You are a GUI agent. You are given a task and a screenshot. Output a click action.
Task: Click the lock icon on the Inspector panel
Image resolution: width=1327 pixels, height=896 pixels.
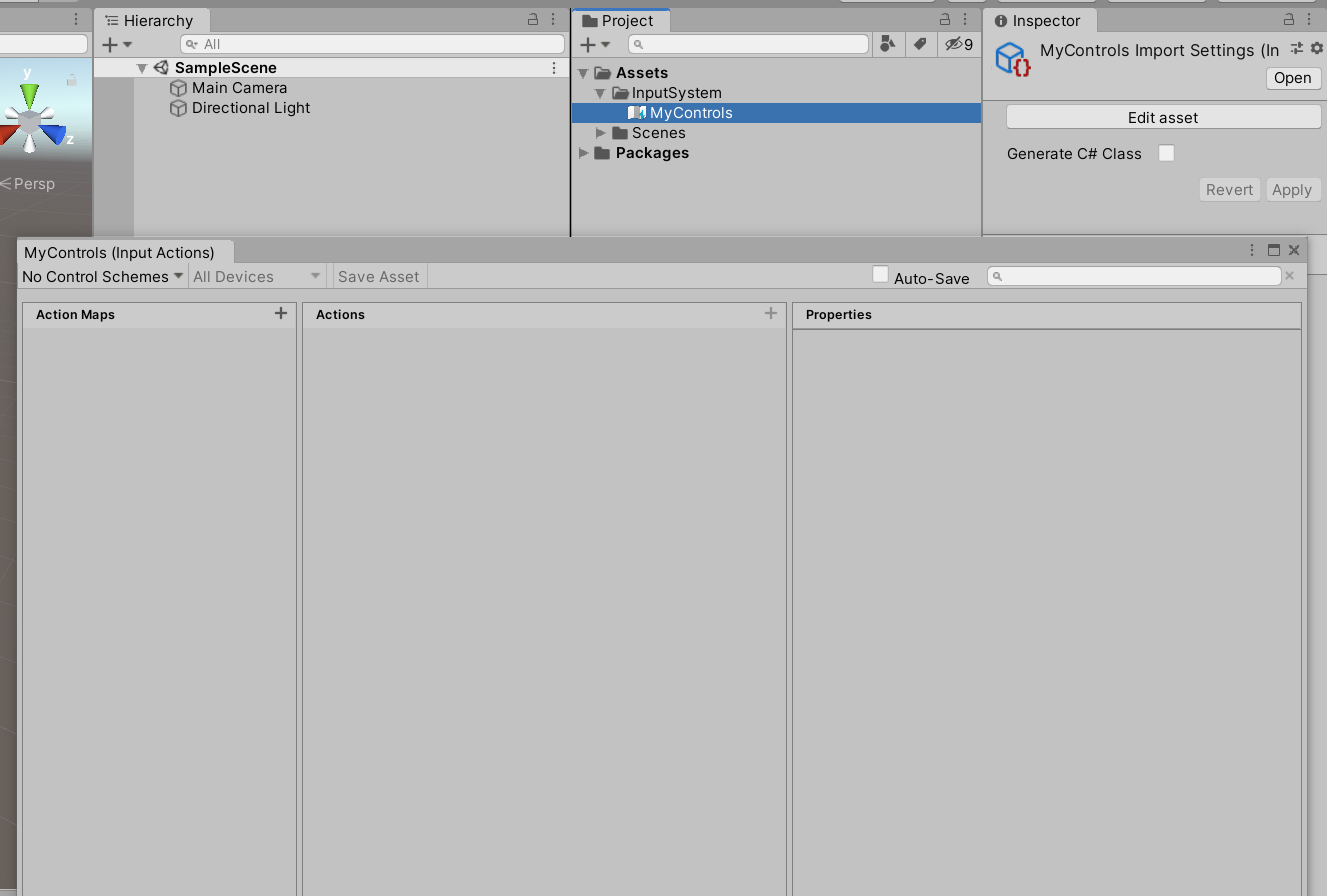click(1288, 20)
